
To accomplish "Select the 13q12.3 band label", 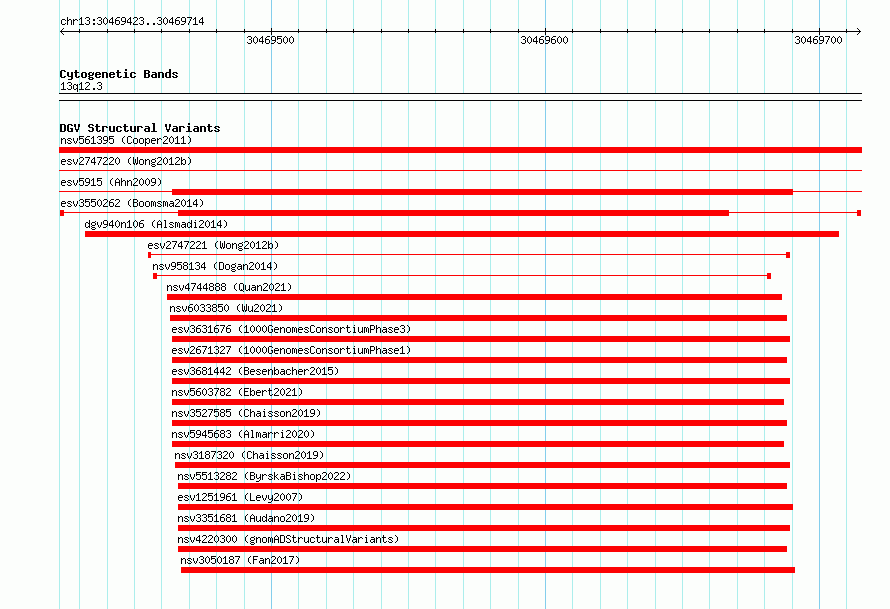I will point(81,86).
